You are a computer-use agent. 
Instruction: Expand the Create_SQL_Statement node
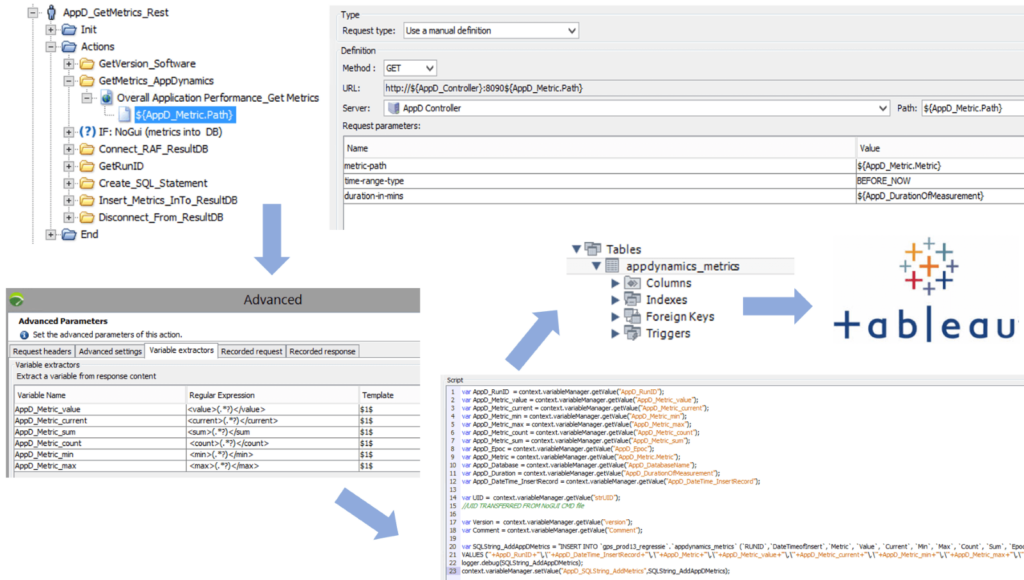(69, 183)
